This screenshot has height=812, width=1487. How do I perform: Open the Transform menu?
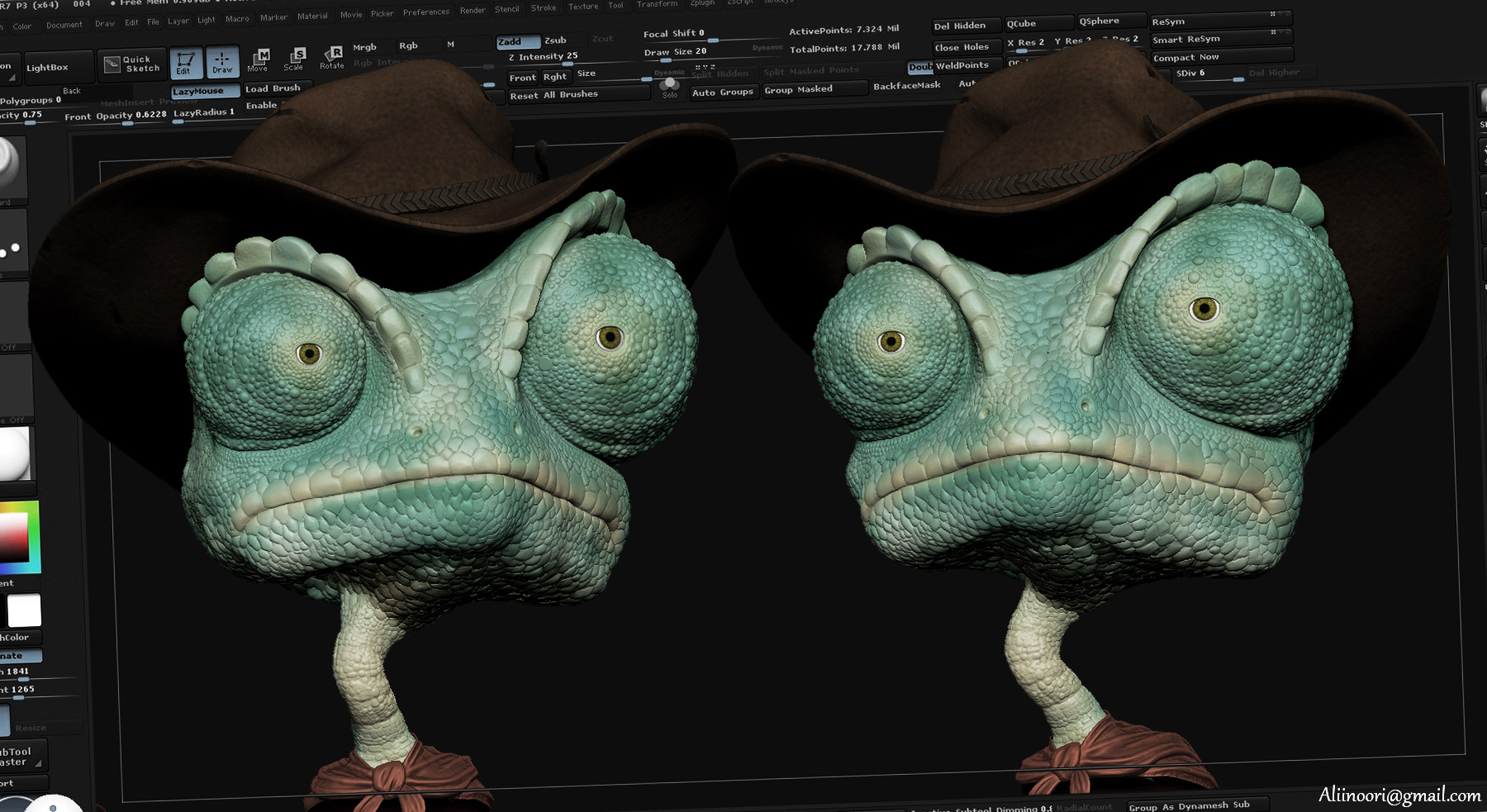[657, 4]
